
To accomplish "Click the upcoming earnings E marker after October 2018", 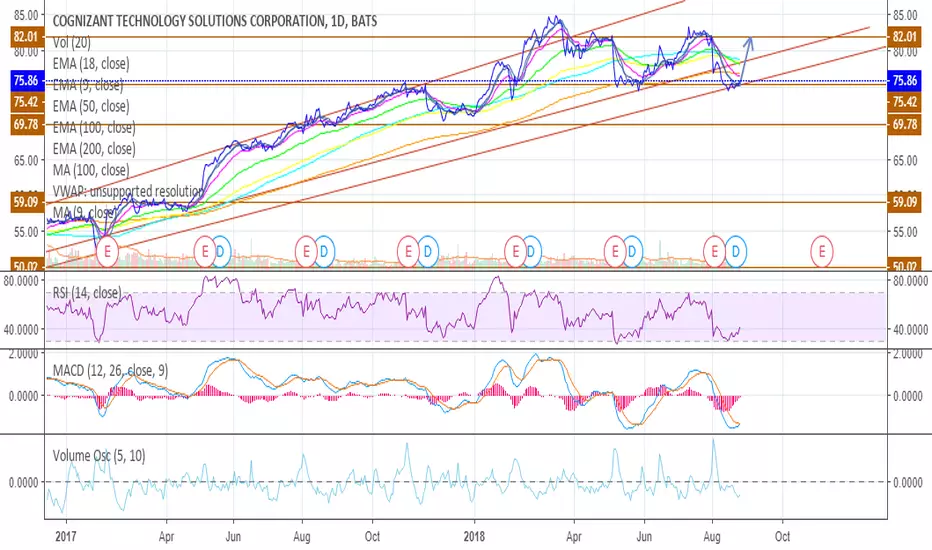I will (x=822, y=252).
